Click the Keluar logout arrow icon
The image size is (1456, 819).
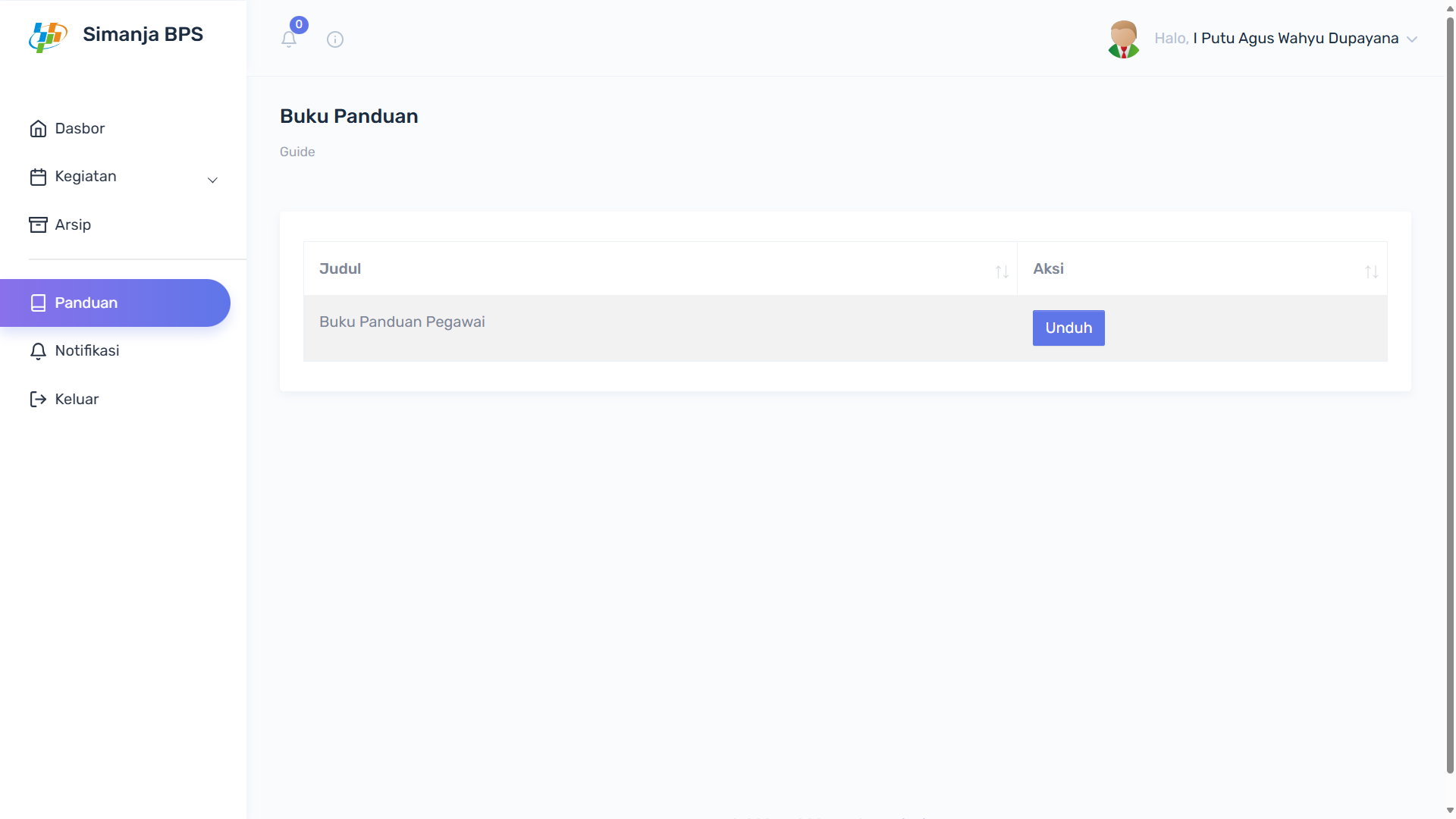click(x=38, y=399)
